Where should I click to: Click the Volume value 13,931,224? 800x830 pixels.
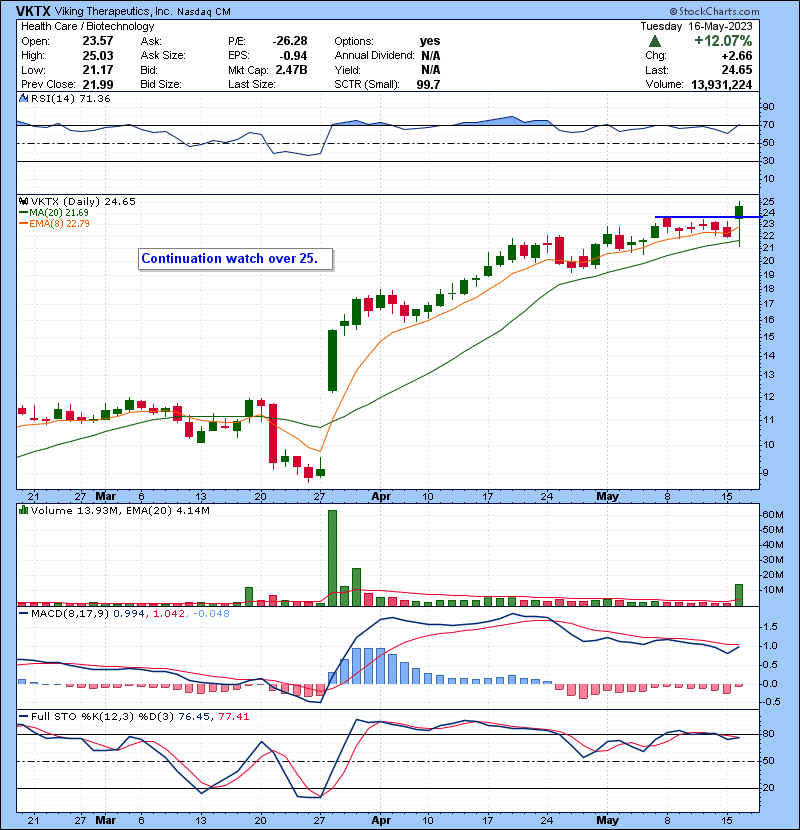(722, 84)
